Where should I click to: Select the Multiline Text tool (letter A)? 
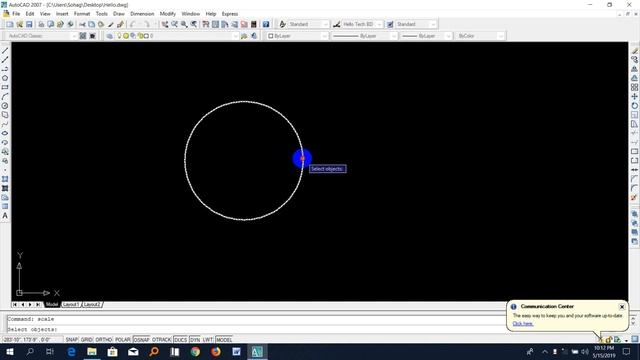click(x=5, y=216)
